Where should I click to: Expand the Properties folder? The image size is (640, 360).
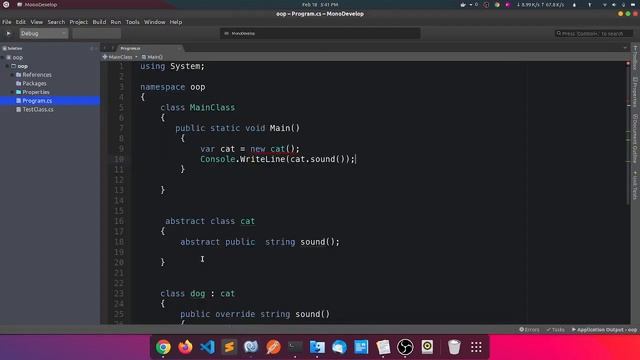[12, 92]
